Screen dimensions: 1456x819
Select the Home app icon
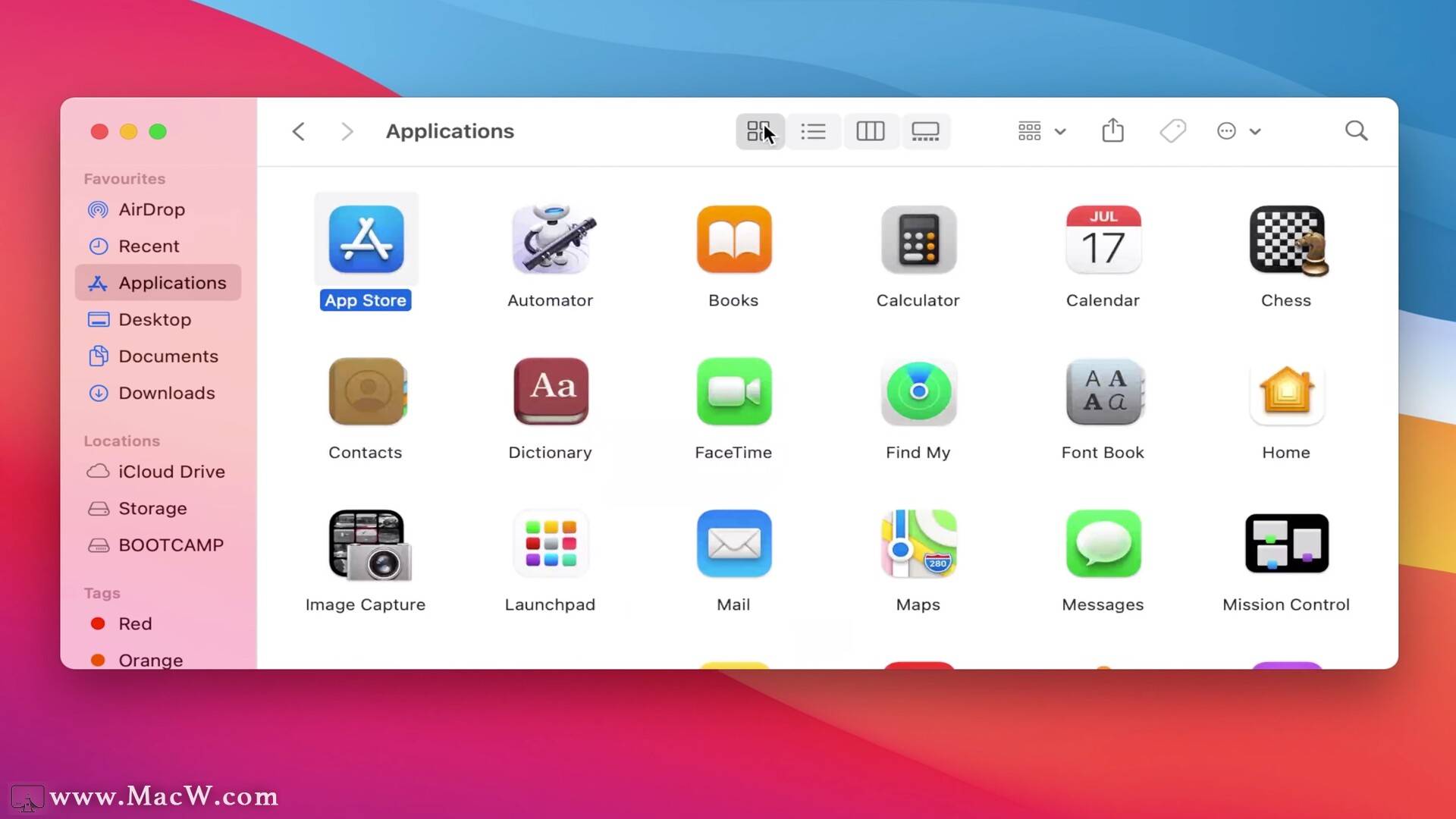1287,391
